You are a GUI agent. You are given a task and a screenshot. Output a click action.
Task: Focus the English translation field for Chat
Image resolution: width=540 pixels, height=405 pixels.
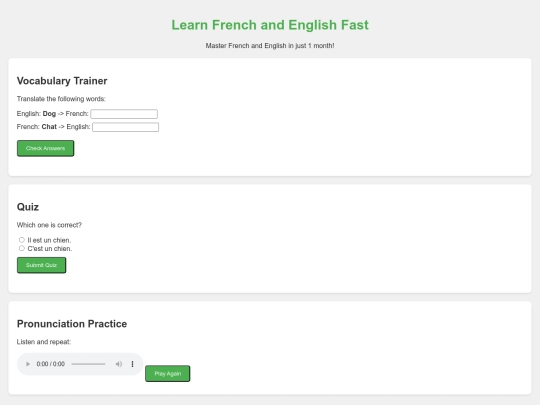click(125, 127)
